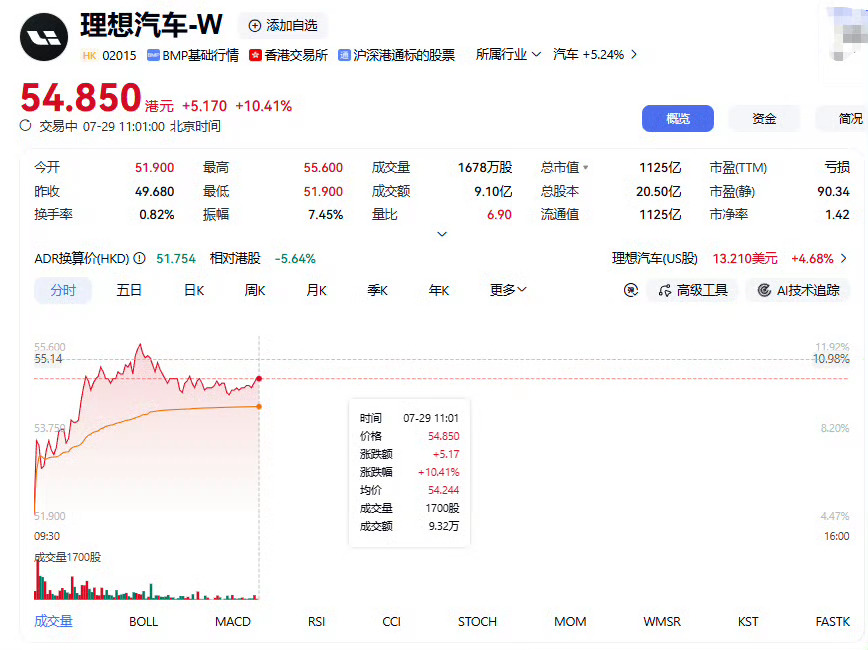The width and height of the screenshot is (868, 650).
Task: Select 月K chart view
Action: pyautogui.click(x=316, y=290)
